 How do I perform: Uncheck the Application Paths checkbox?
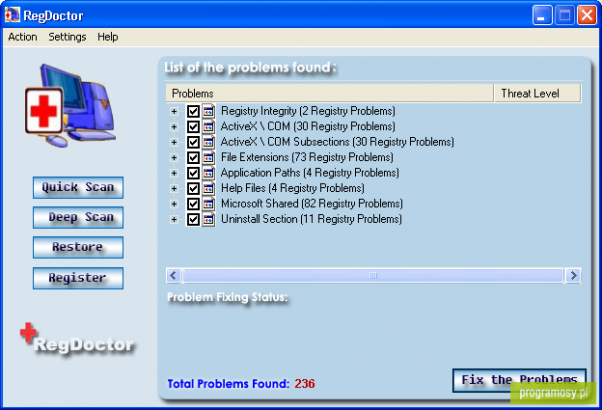(193, 173)
